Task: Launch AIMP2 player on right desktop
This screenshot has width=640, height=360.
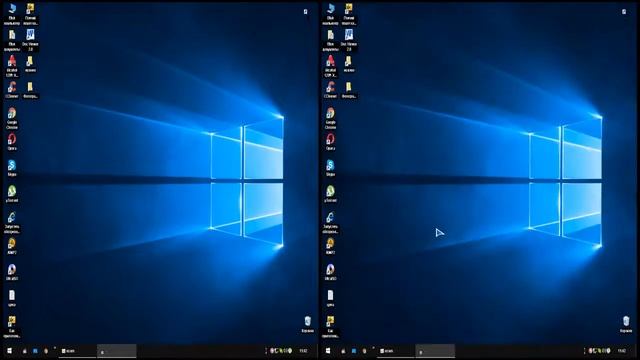Action: click(x=330, y=247)
